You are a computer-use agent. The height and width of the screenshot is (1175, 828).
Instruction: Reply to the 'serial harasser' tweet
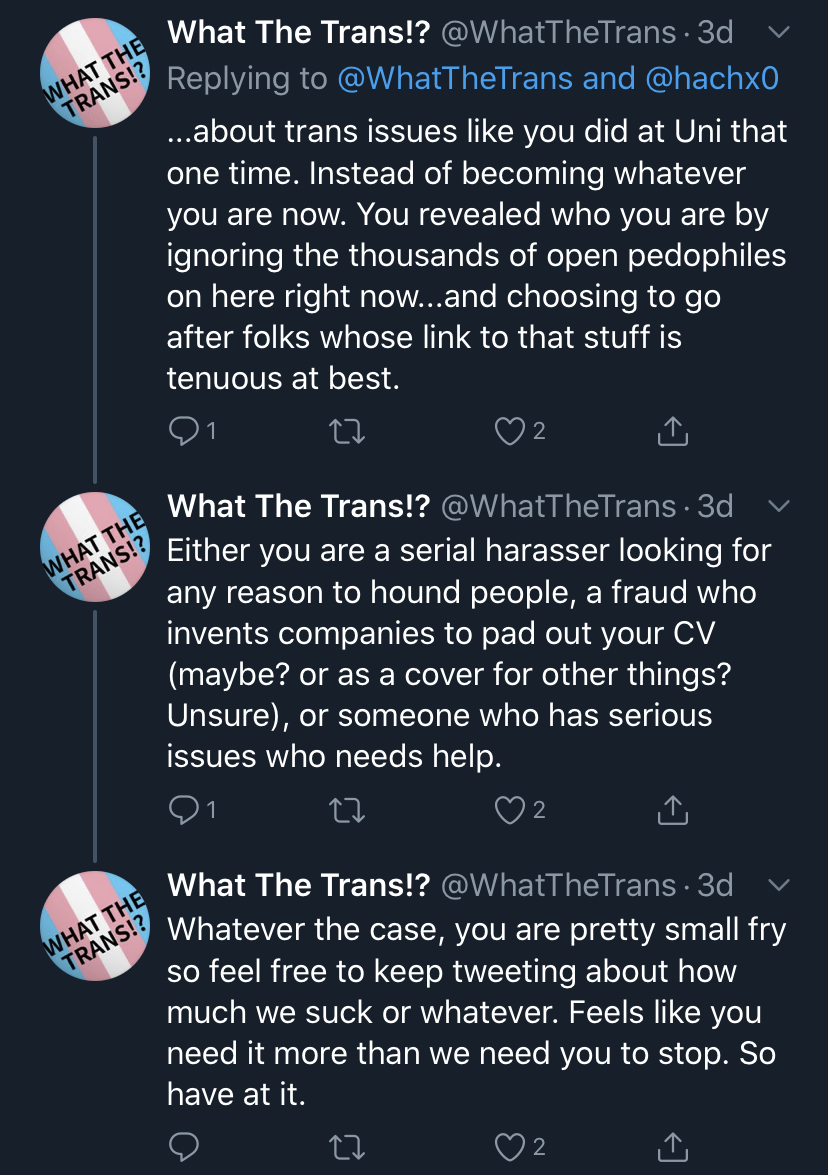tap(184, 810)
